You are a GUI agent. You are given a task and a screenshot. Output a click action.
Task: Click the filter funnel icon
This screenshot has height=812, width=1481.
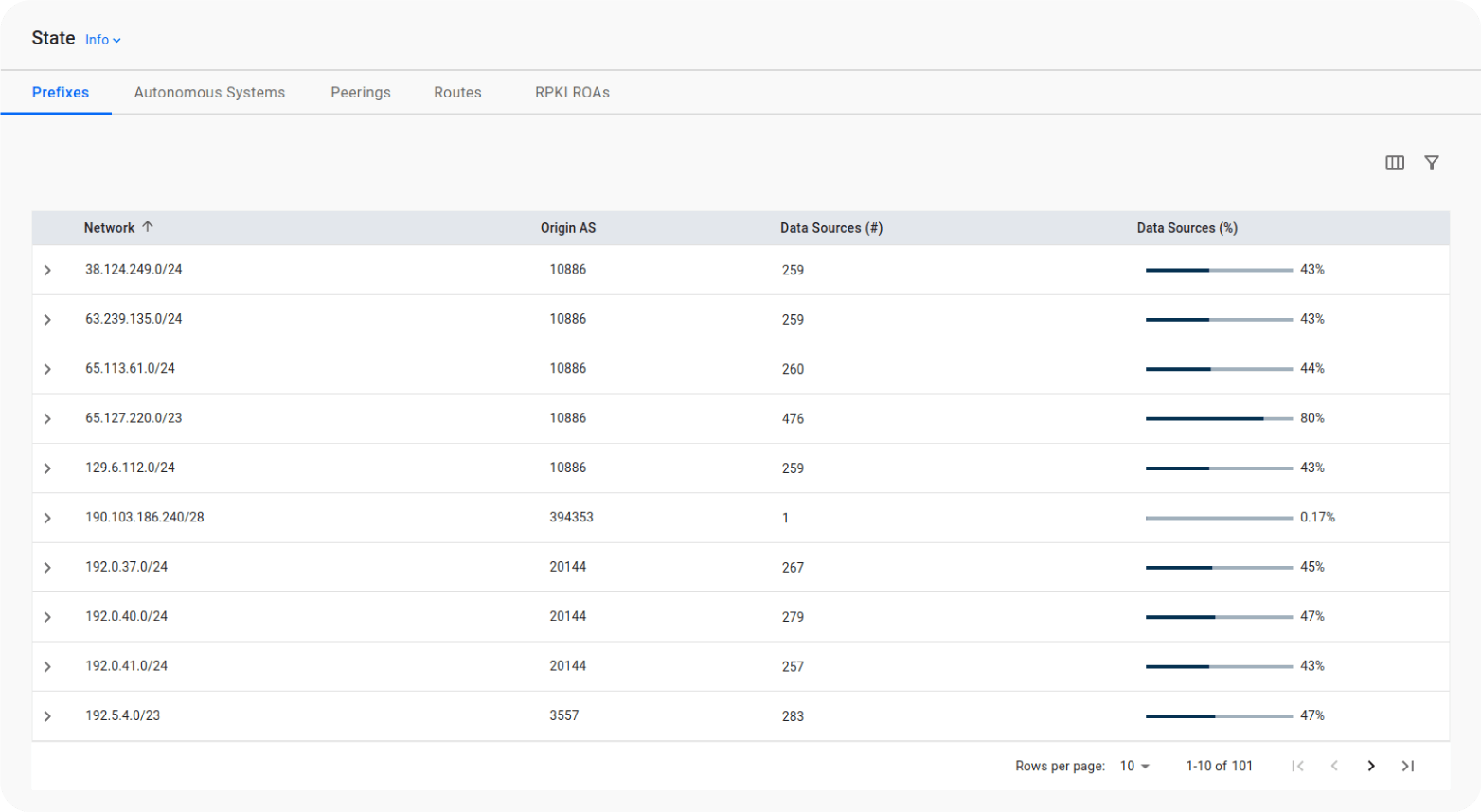(1431, 163)
